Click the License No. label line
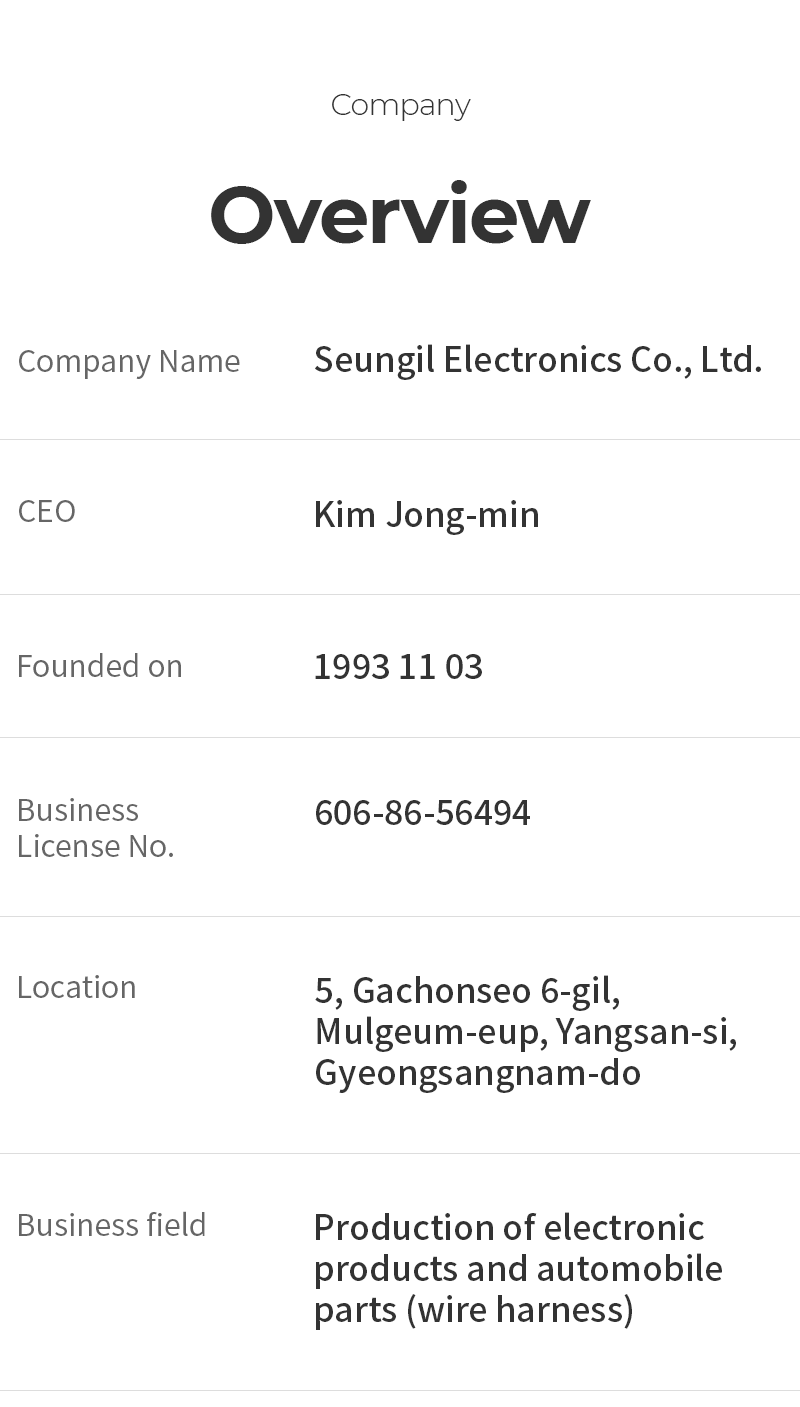Viewport: 800px width, 1407px height. click(x=96, y=846)
